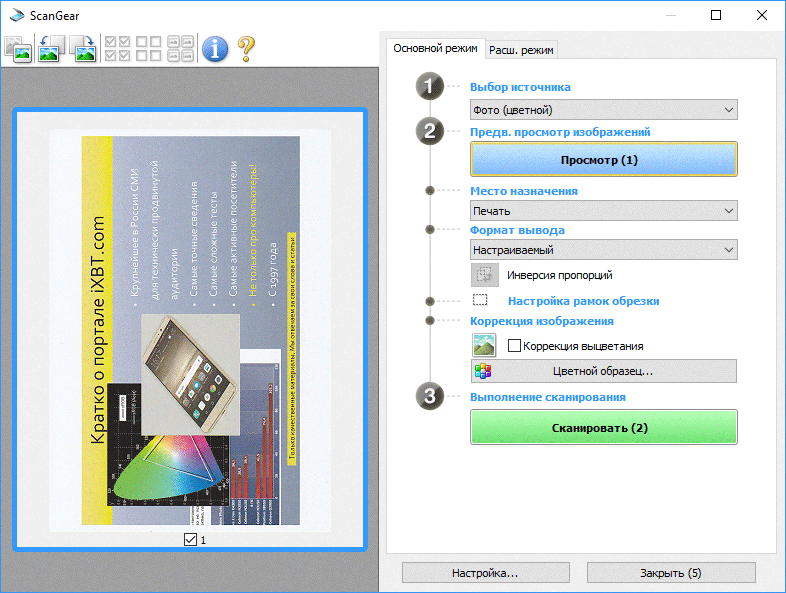Switch to Расш. режим tab
This screenshot has width=786, height=593.
(x=521, y=50)
